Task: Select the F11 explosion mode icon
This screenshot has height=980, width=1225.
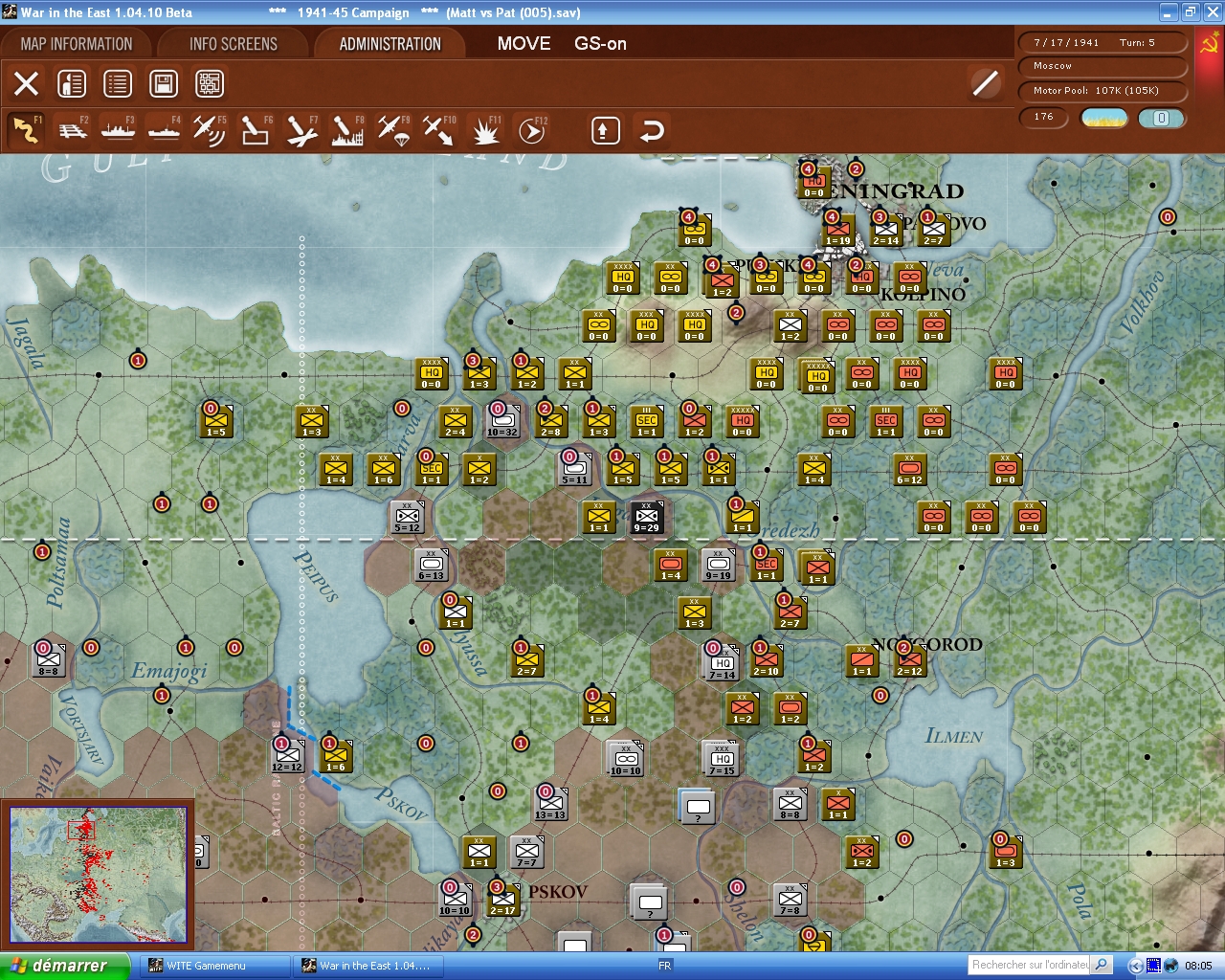Action: click(x=485, y=130)
